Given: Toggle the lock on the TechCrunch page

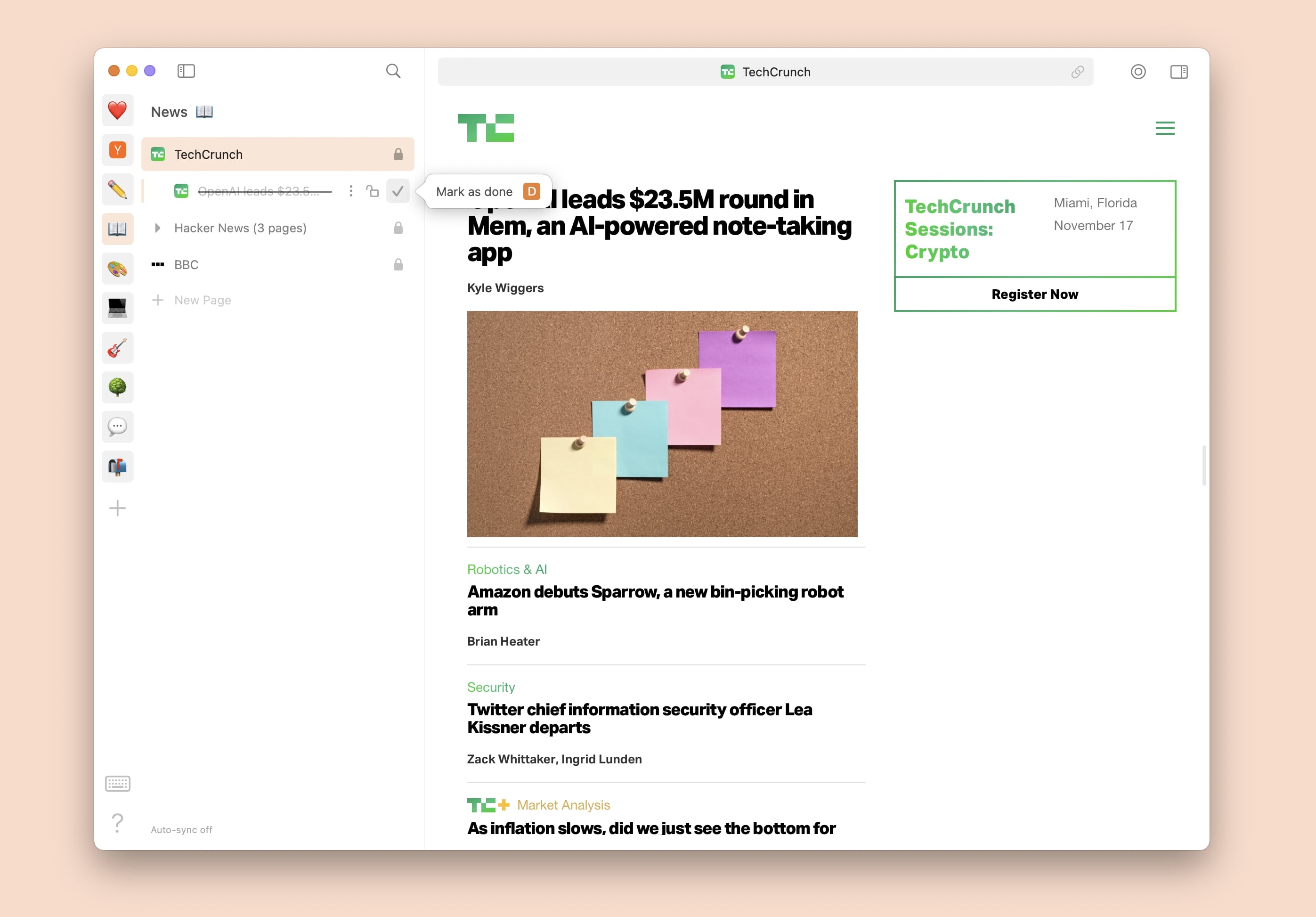Looking at the screenshot, I should point(398,154).
